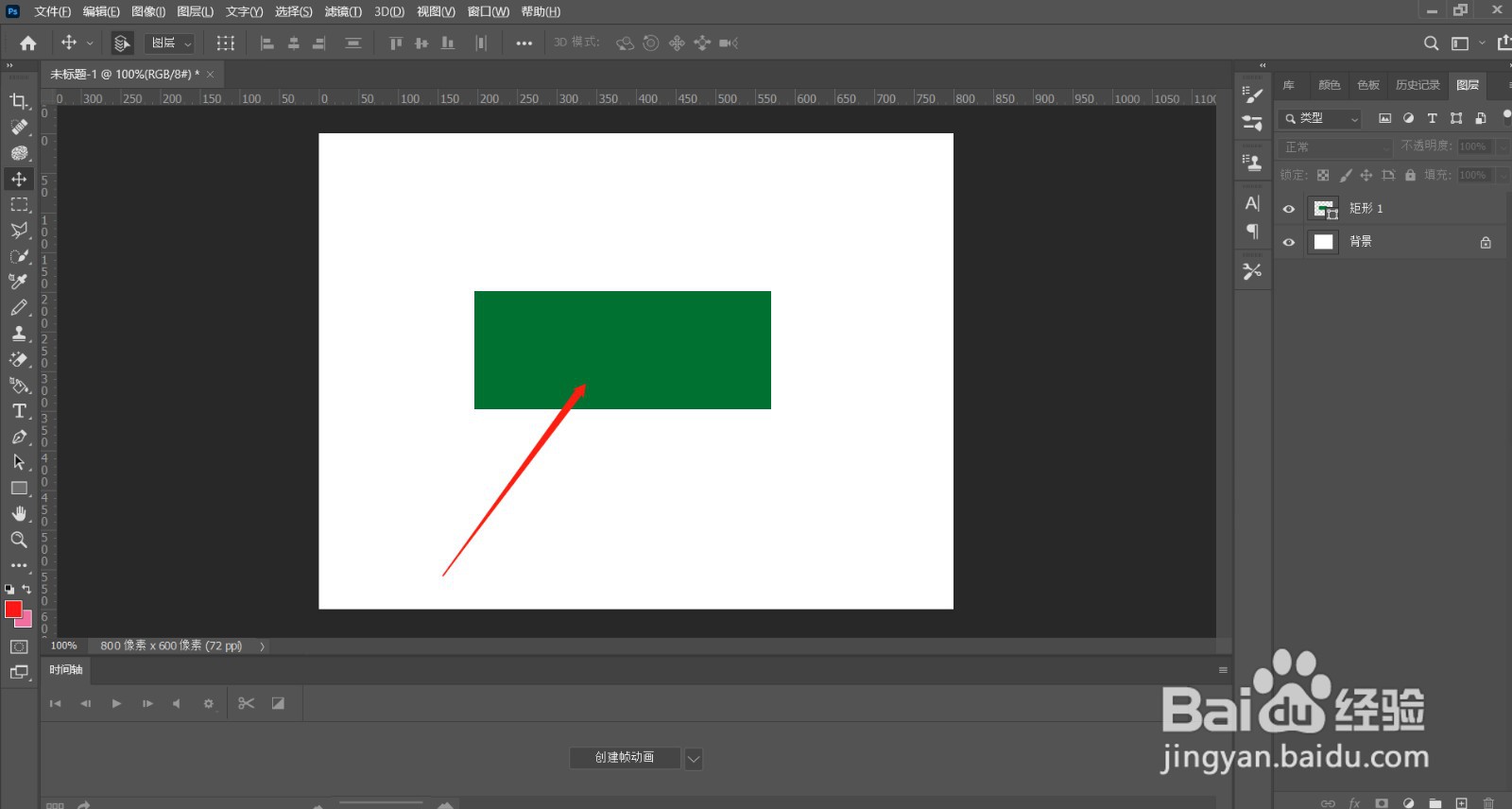Open the Character panel icon
This screenshot has height=809, width=1512.
coord(1252,203)
